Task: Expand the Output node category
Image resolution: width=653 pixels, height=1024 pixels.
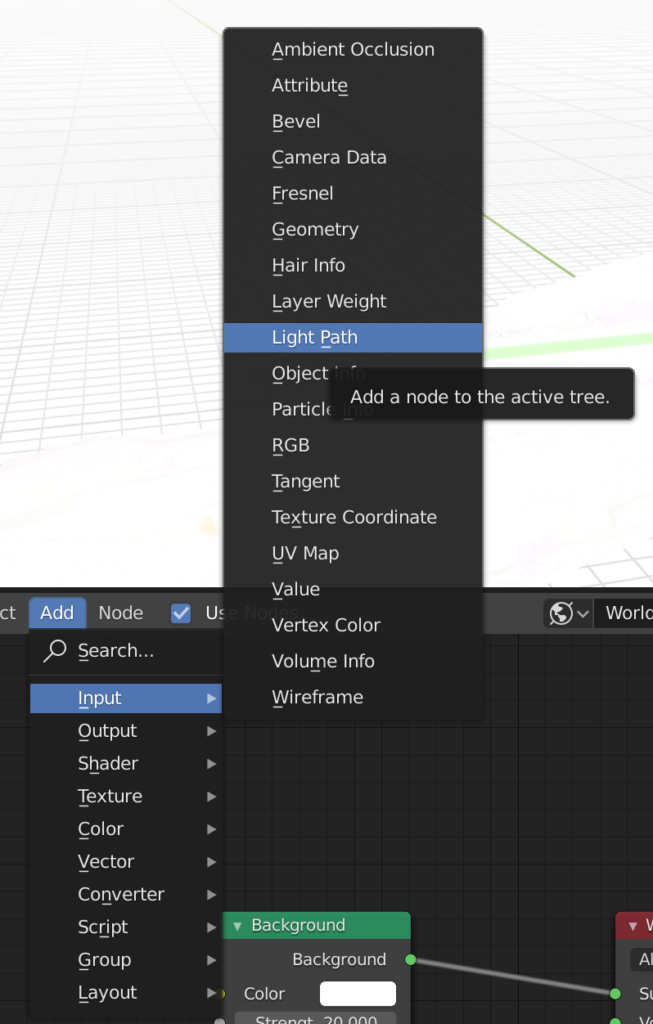Action: pyautogui.click(x=126, y=731)
